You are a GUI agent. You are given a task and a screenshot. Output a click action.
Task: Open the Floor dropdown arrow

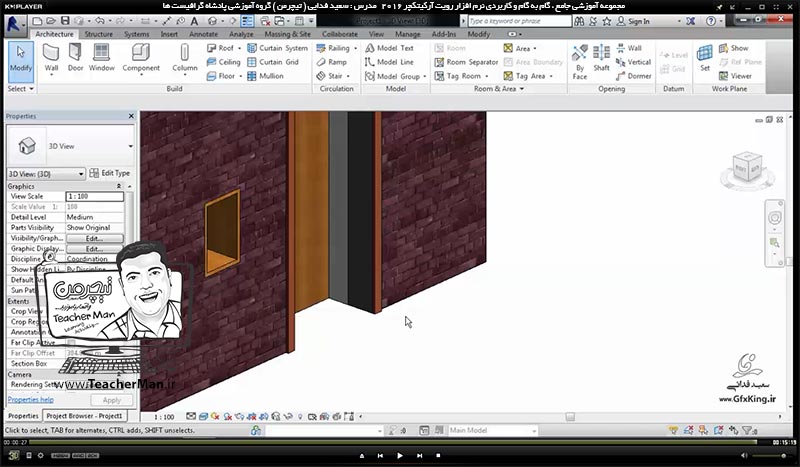click(x=240, y=77)
